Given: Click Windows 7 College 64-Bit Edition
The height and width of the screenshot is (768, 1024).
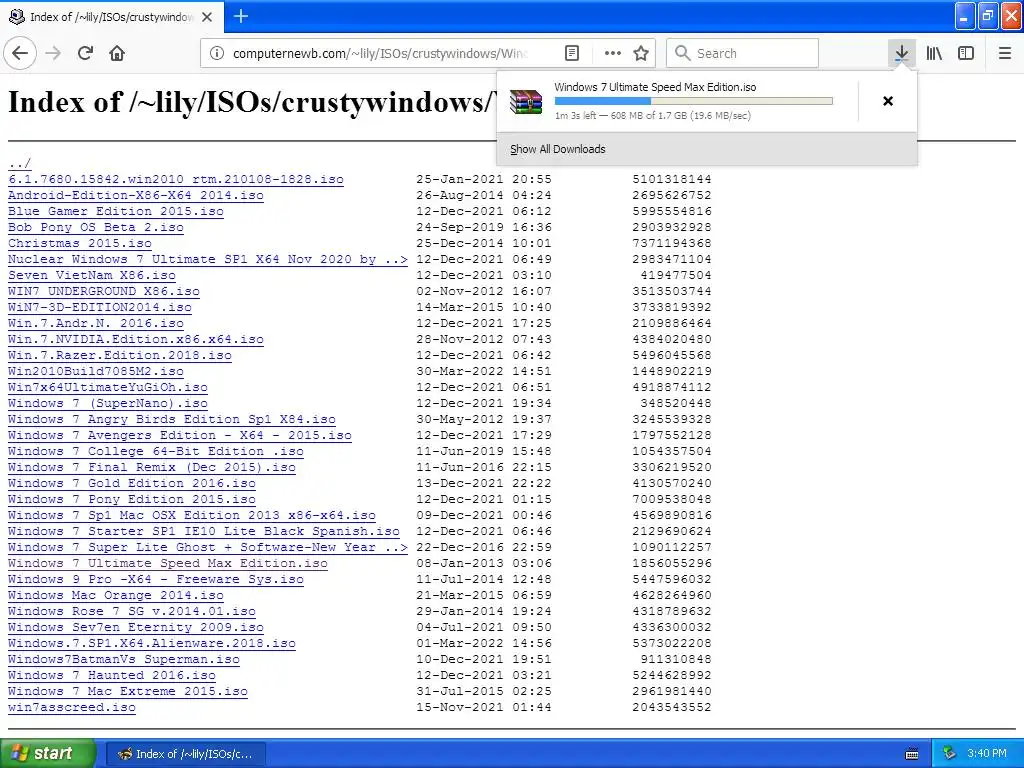Looking at the screenshot, I should click(155, 451).
